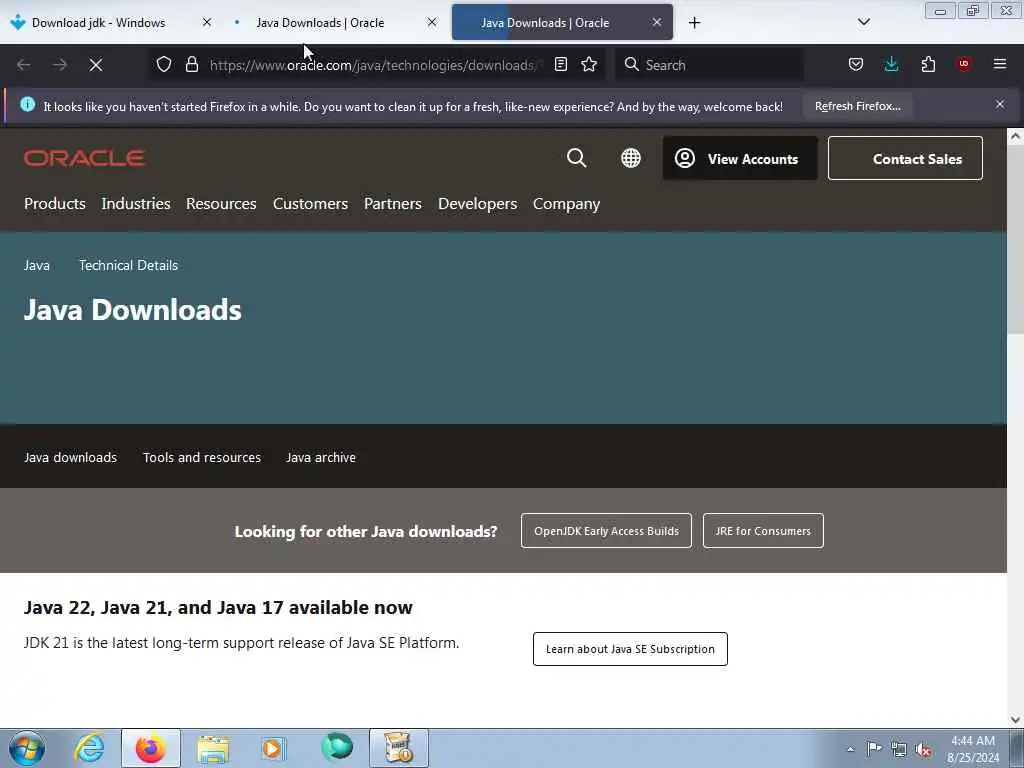This screenshot has height=768, width=1024.
Task: Click OpenJDK Early Access Builds button
Action: 606,531
